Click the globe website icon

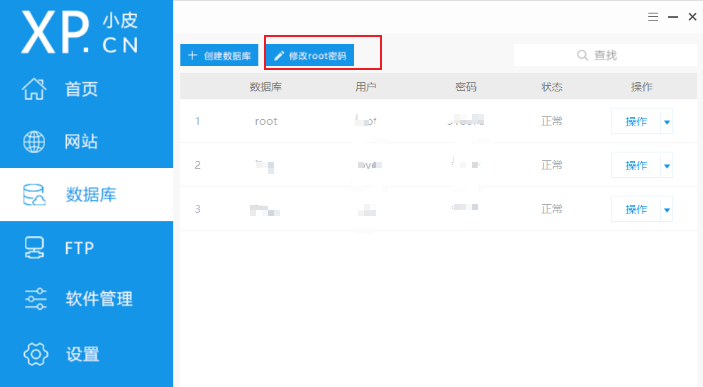34,142
